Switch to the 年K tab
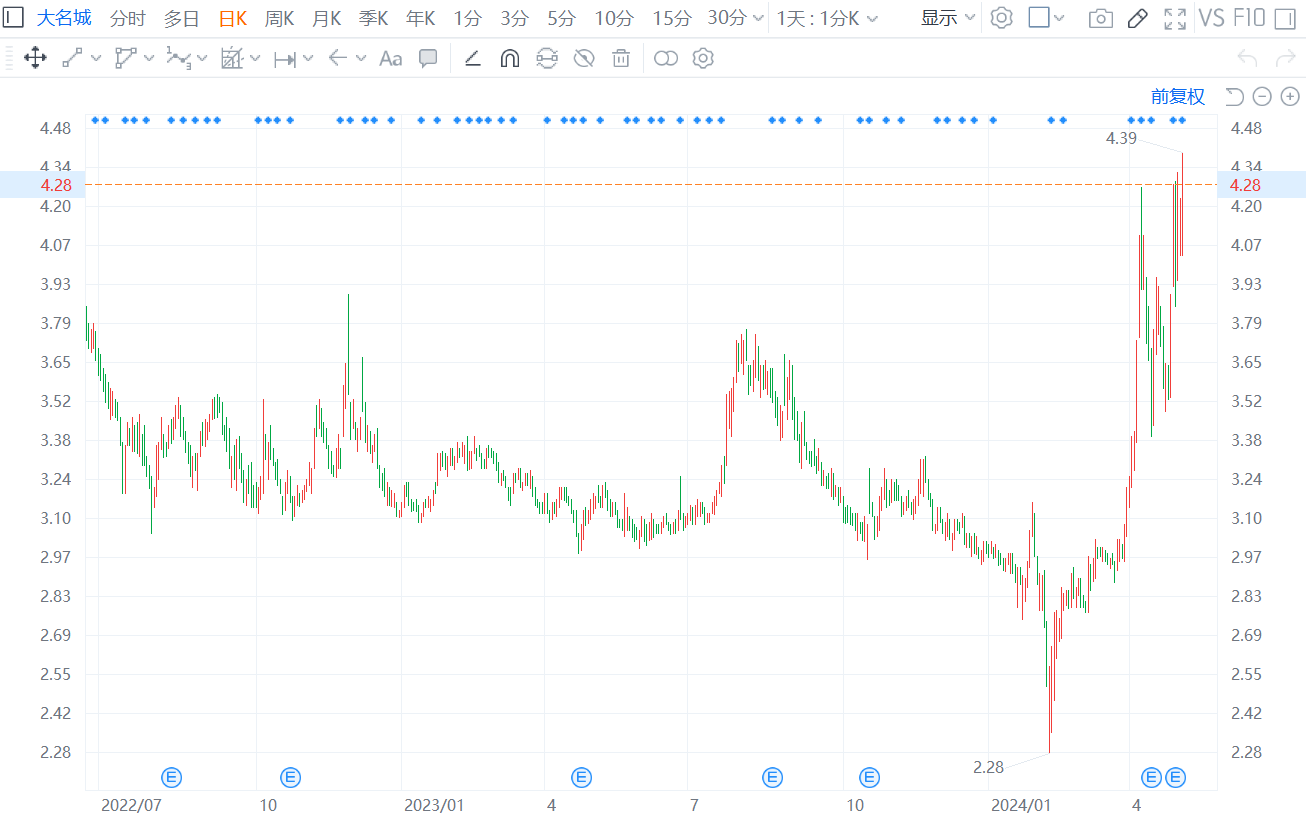 421,18
